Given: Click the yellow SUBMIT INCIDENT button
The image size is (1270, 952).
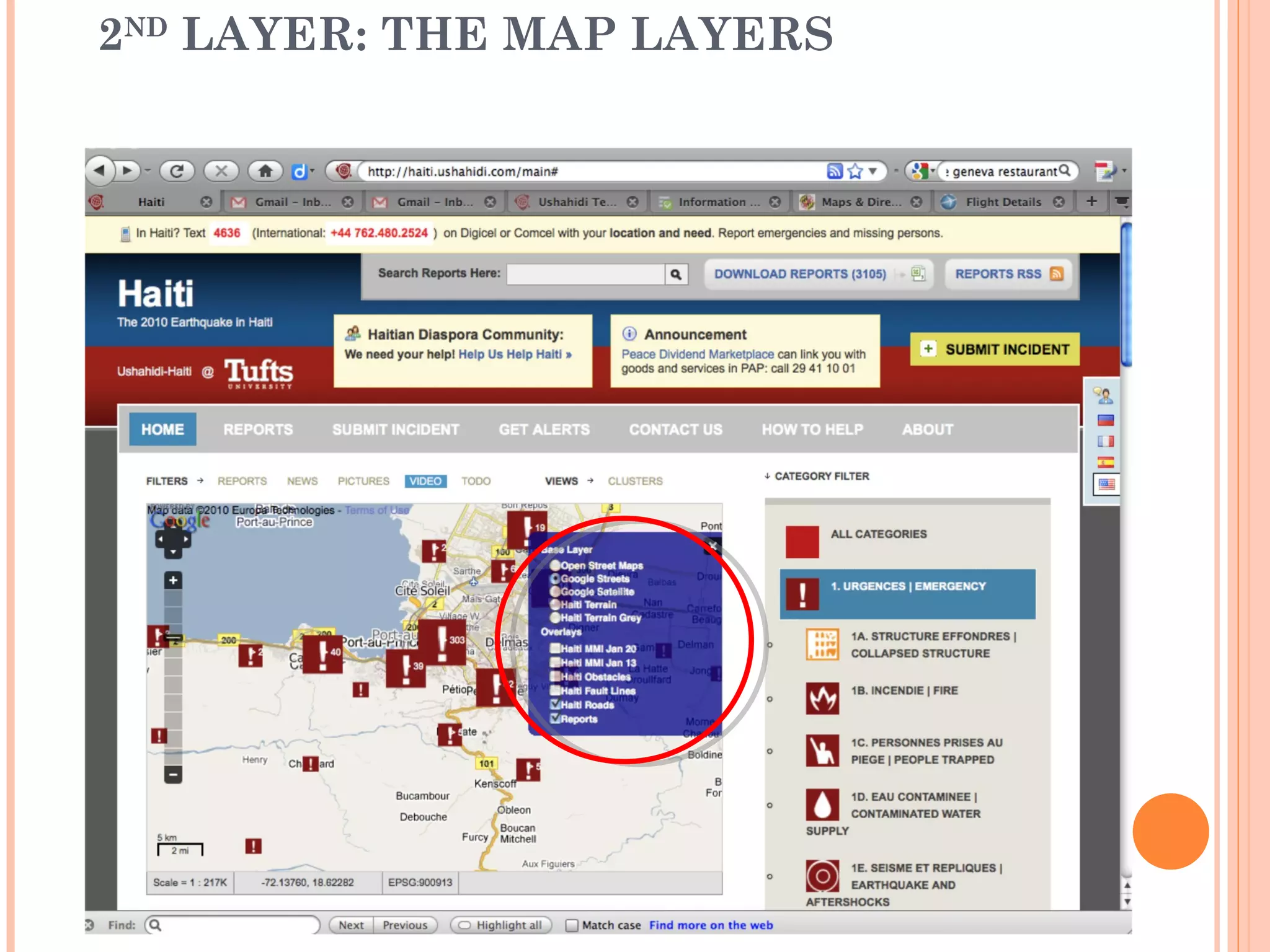Looking at the screenshot, I should pos(995,349).
